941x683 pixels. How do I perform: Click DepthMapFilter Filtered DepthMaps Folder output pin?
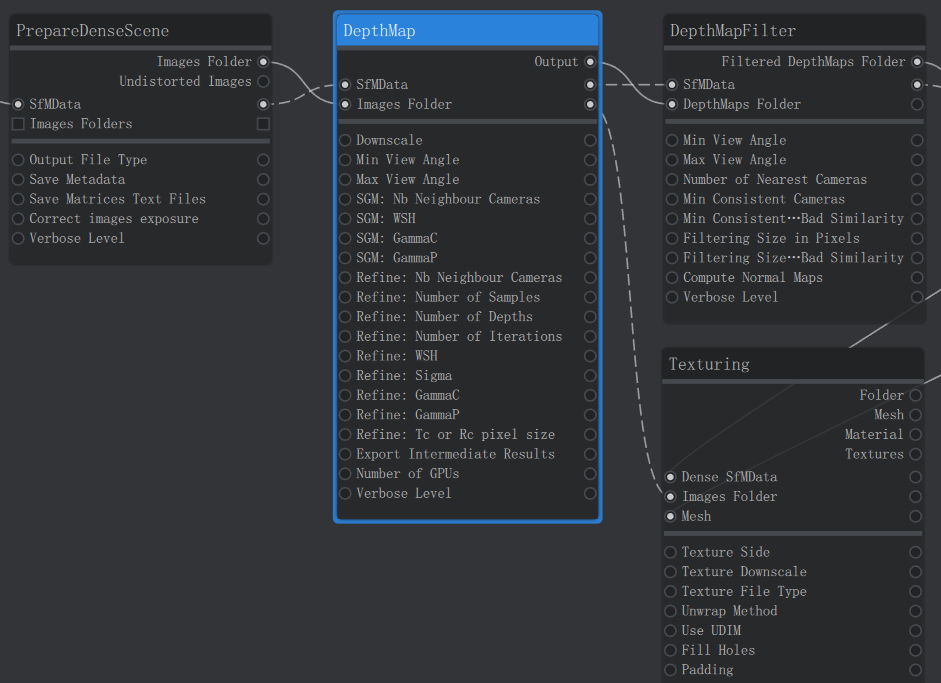tap(917, 62)
